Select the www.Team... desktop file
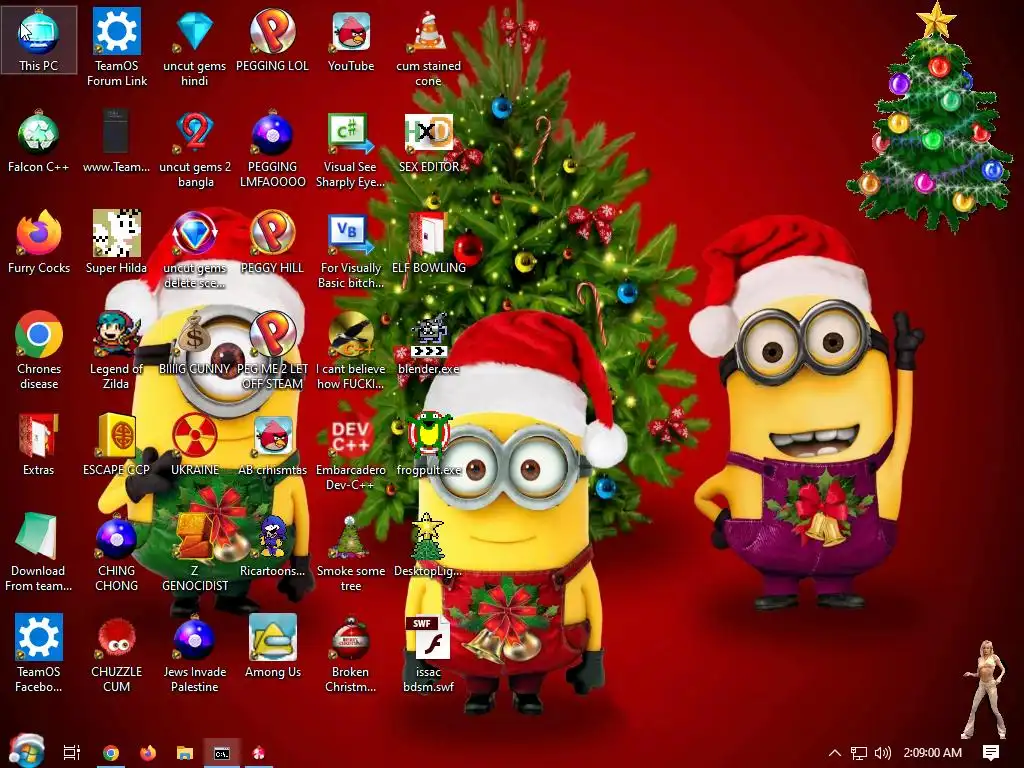Screen dimensions: 1024x768 (x=116, y=141)
